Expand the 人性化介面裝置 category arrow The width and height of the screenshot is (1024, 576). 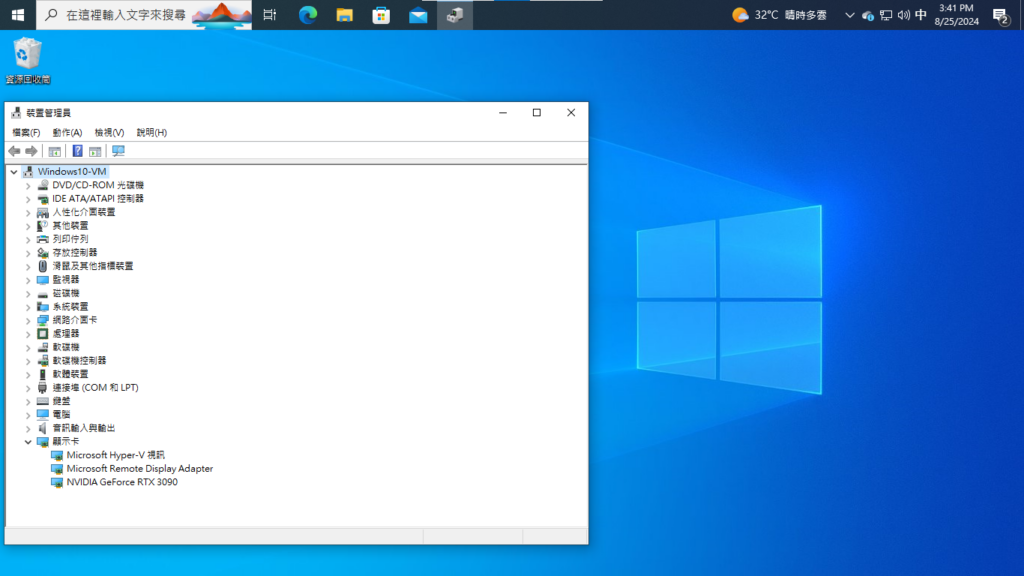[x=28, y=212]
